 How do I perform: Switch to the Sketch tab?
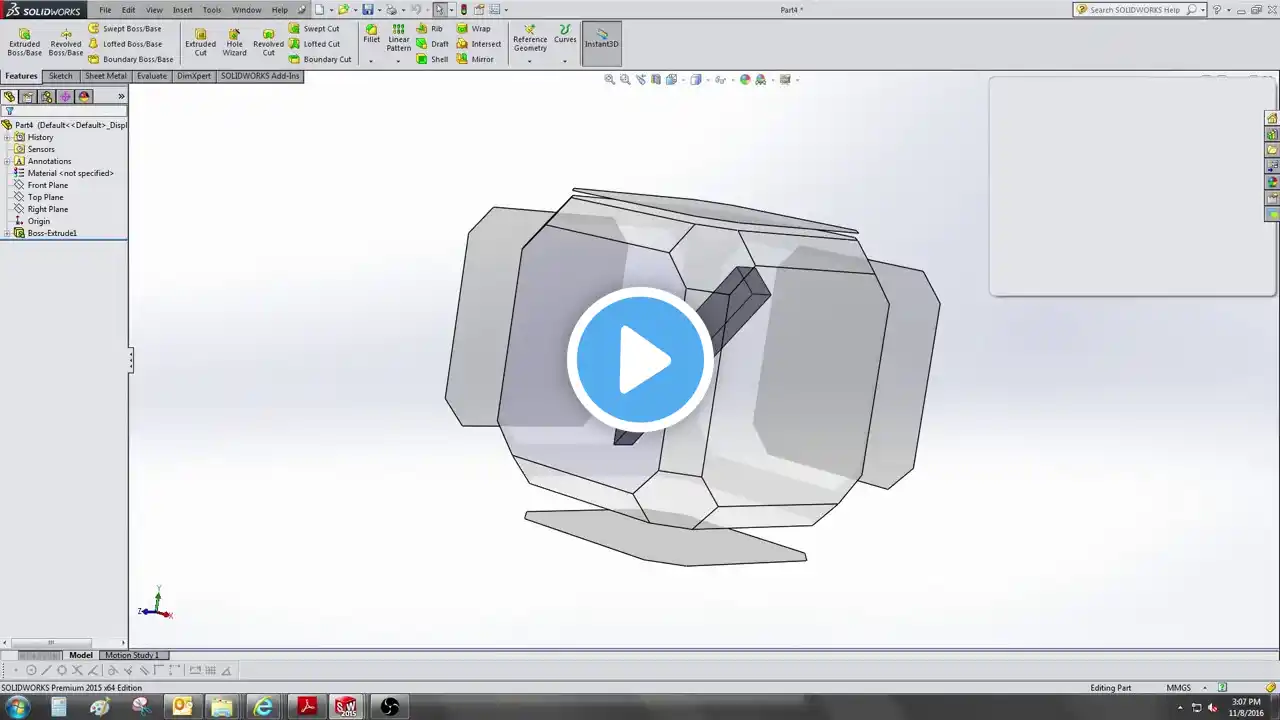[61, 76]
